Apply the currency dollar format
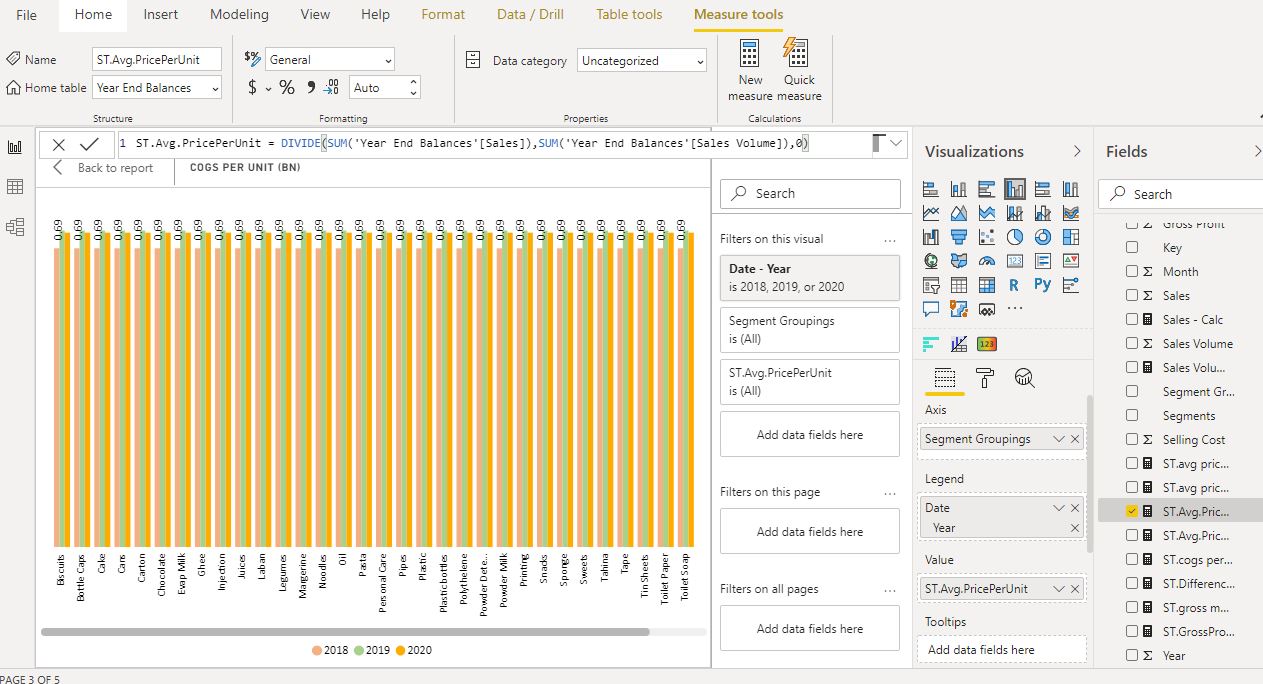This screenshot has height=684, width=1263. (x=253, y=88)
